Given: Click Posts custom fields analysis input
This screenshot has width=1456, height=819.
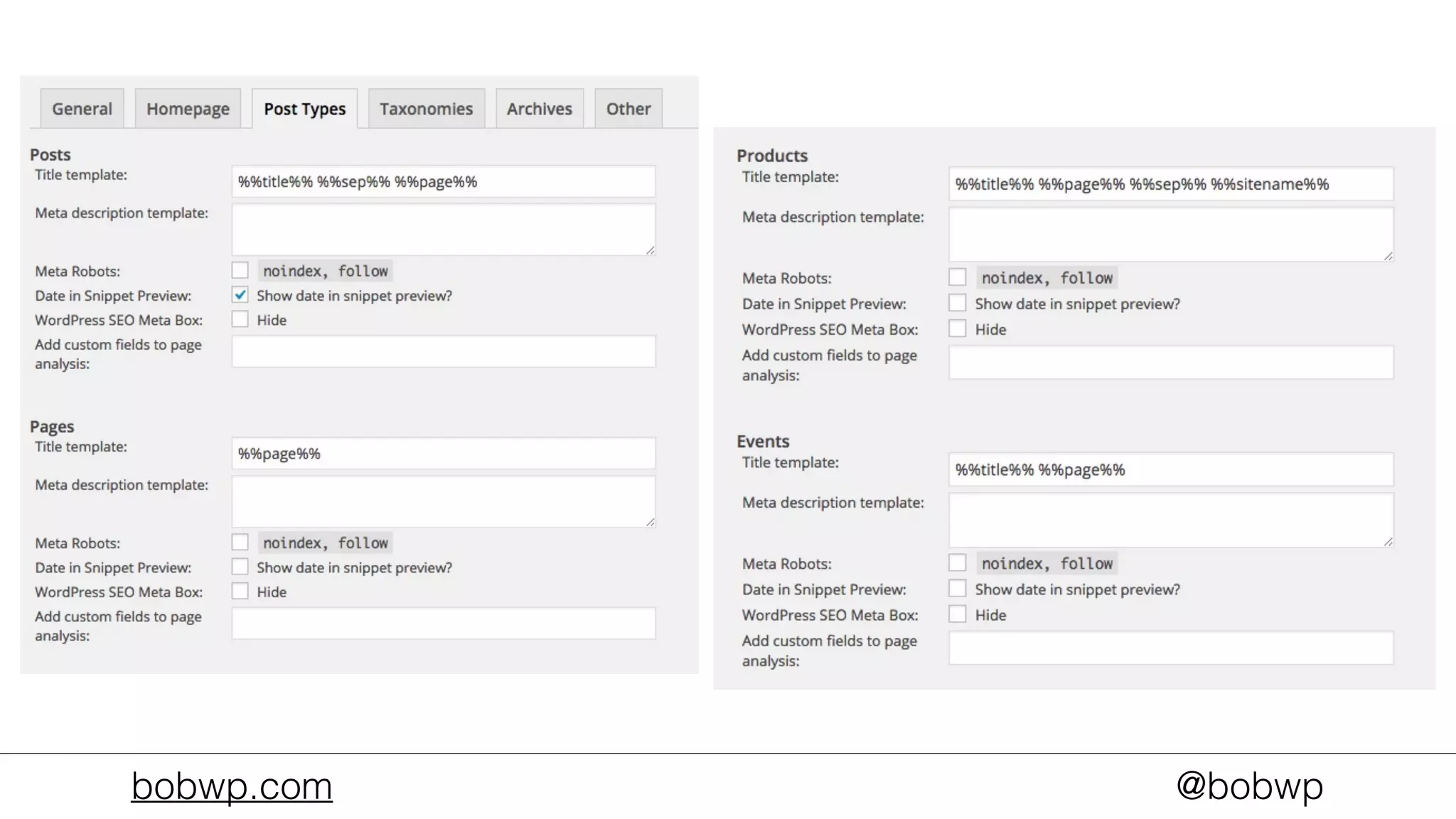Looking at the screenshot, I should coord(443,352).
